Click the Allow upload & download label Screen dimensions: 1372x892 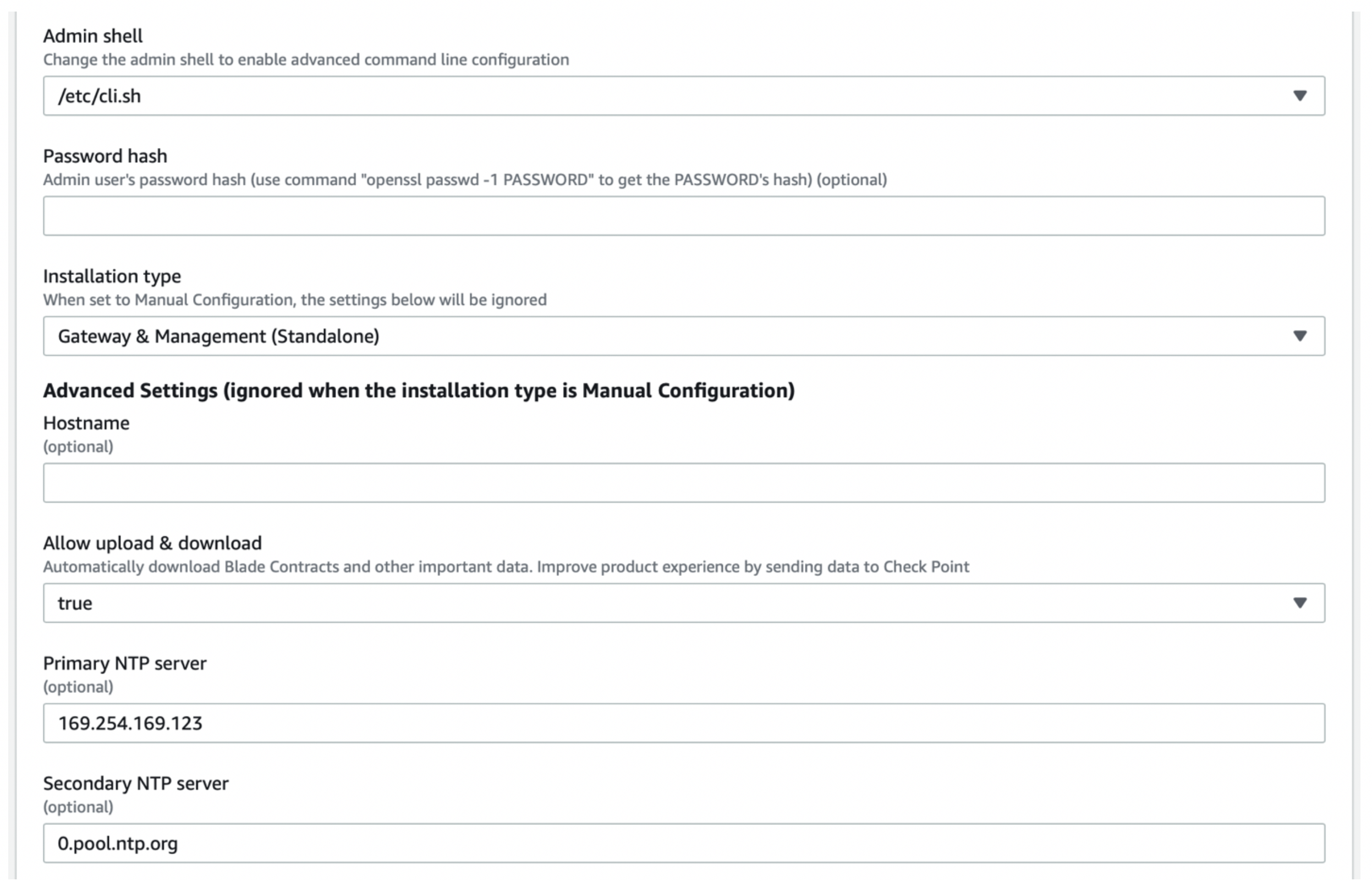click(x=152, y=543)
